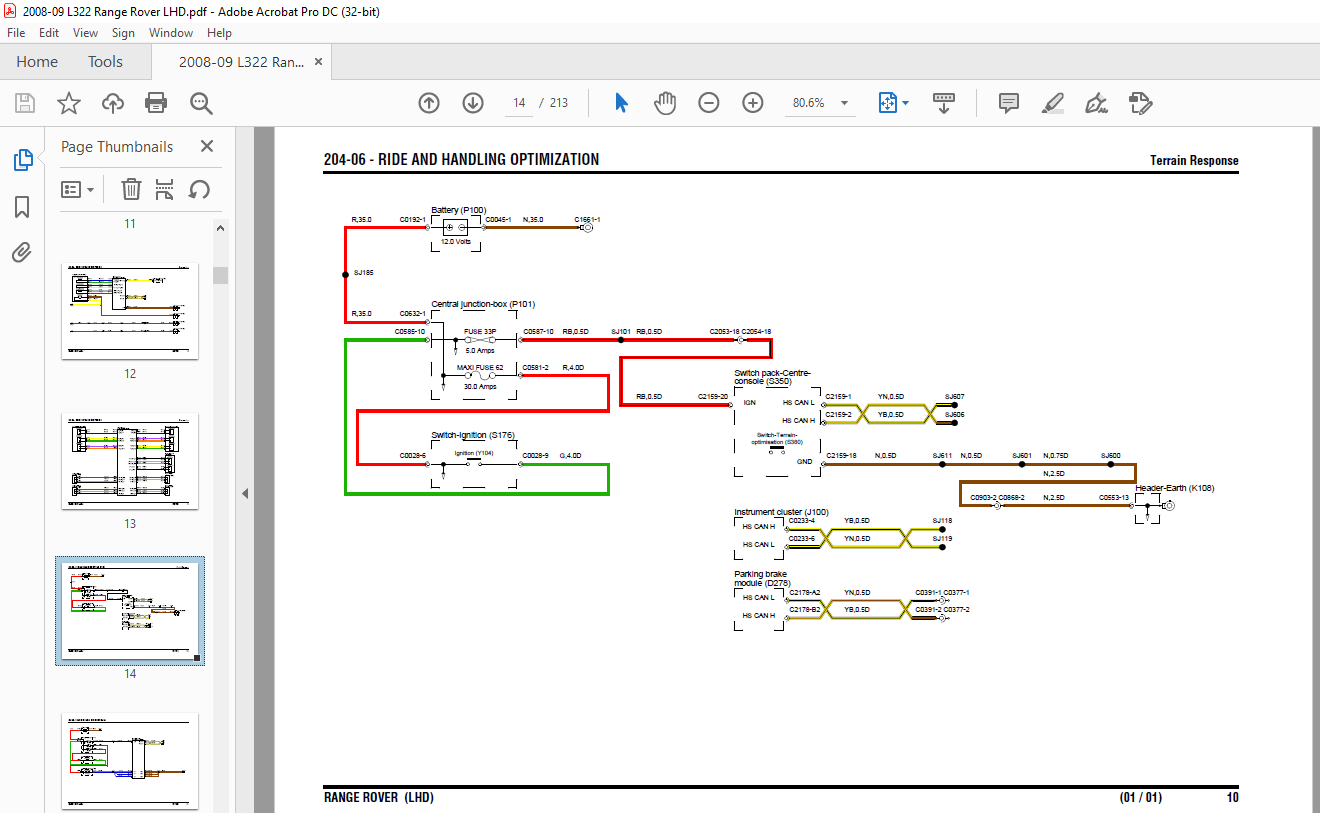The width and height of the screenshot is (1320, 813).
Task: Switch to the Tools tab
Action: 105,62
